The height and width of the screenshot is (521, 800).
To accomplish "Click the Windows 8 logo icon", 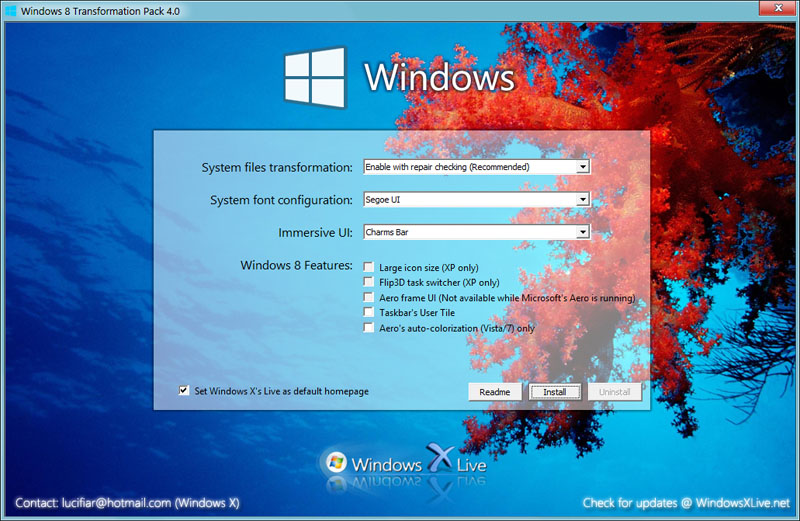I will coord(315,77).
